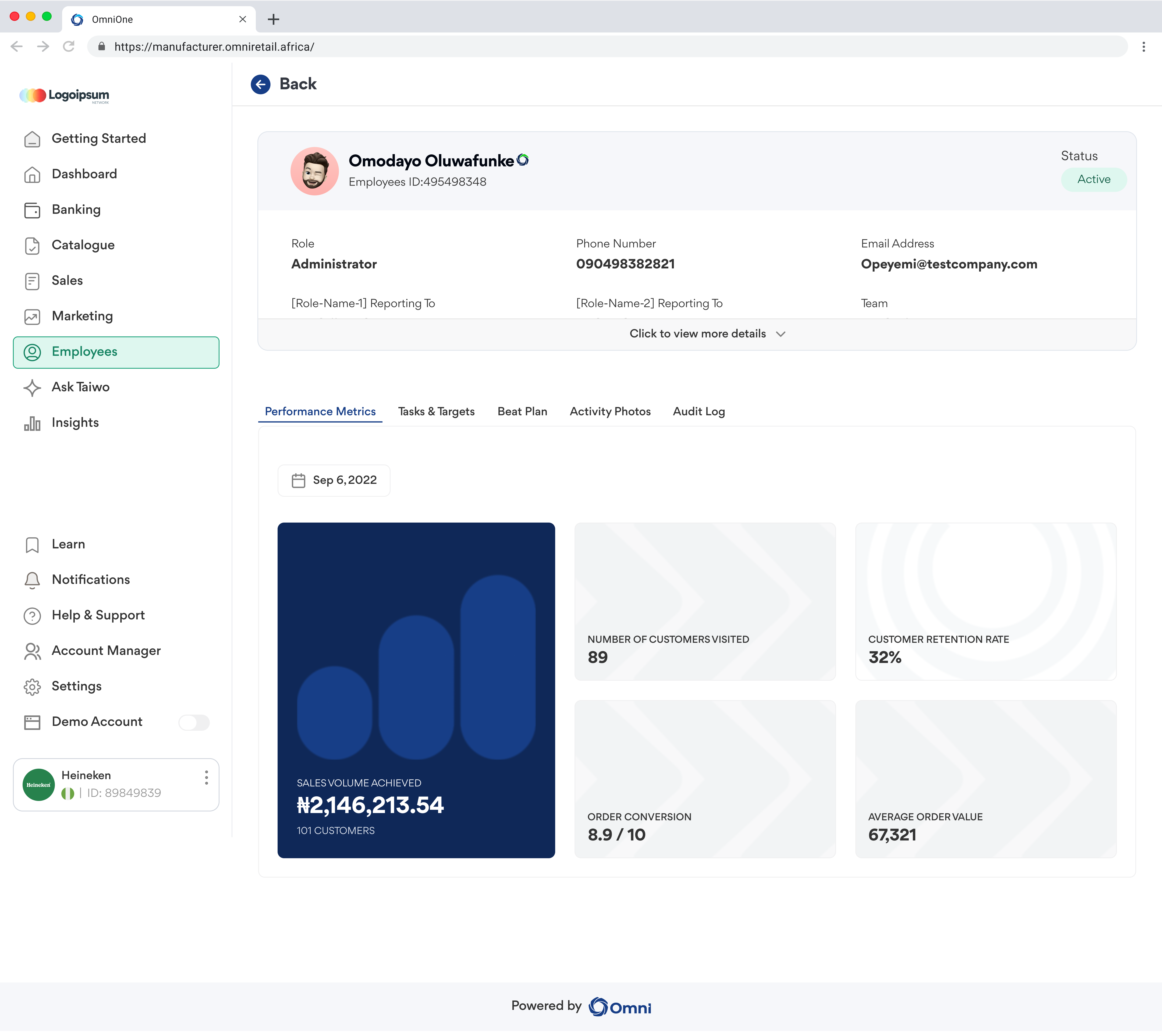
Task: Open the Beat Plan tab
Action: [522, 411]
